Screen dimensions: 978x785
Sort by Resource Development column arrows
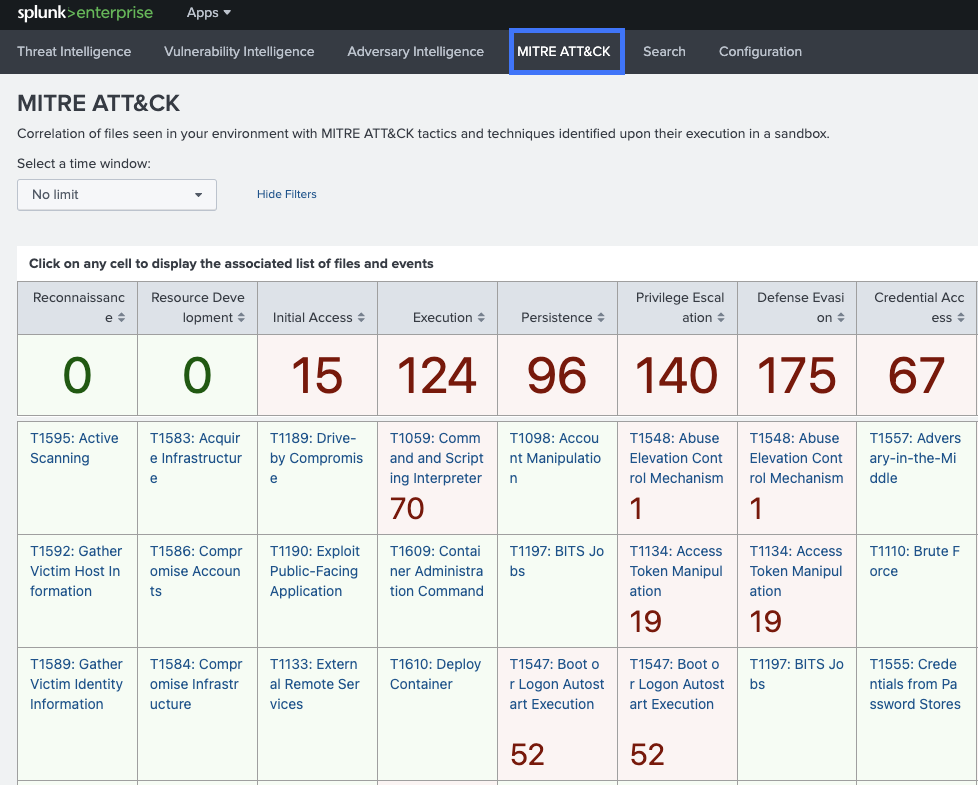[x=241, y=318]
